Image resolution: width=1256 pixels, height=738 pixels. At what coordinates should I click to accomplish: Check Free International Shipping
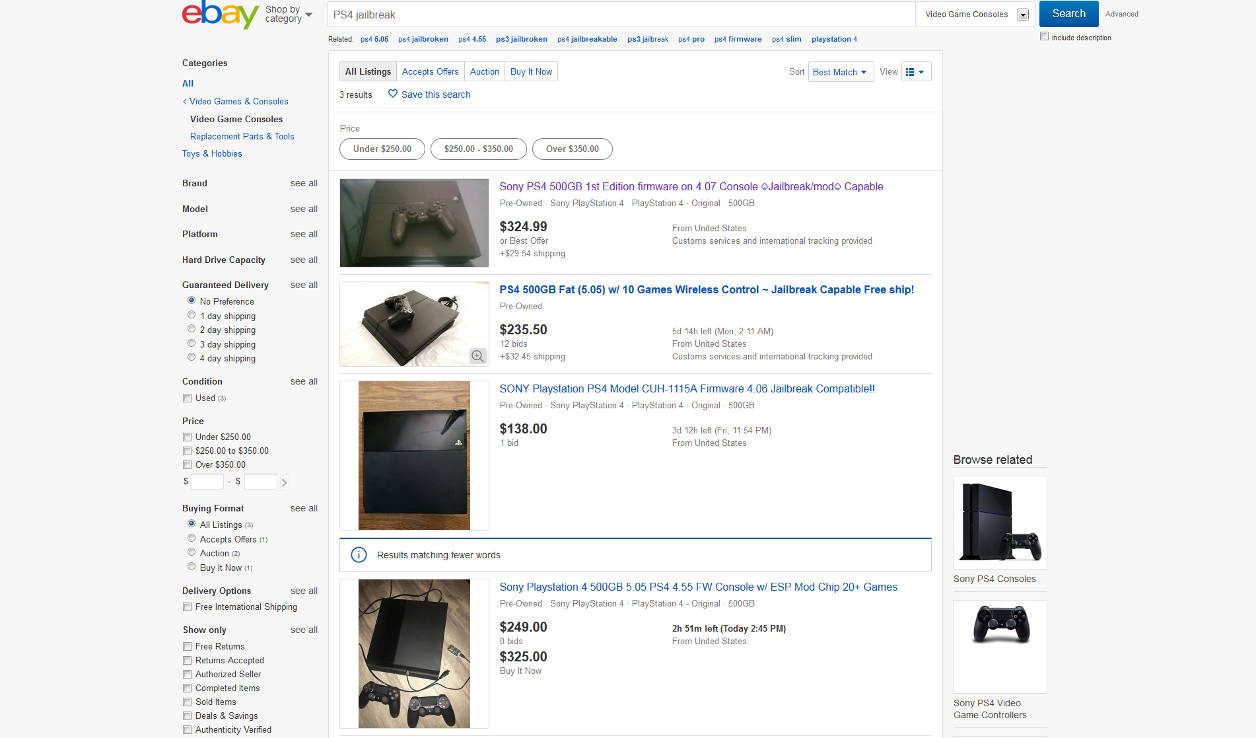(187, 607)
